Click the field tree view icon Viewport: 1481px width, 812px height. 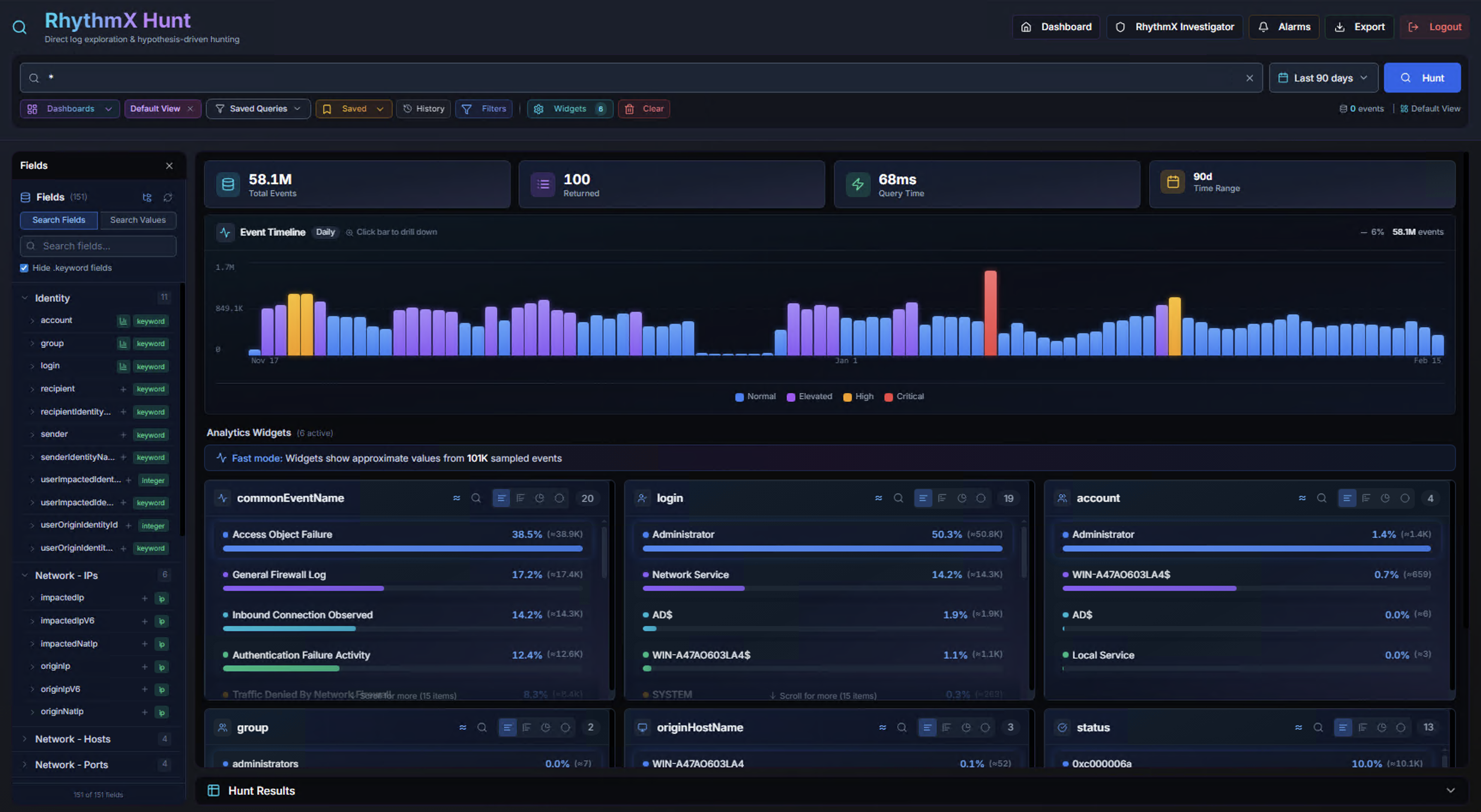(x=147, y=197)
